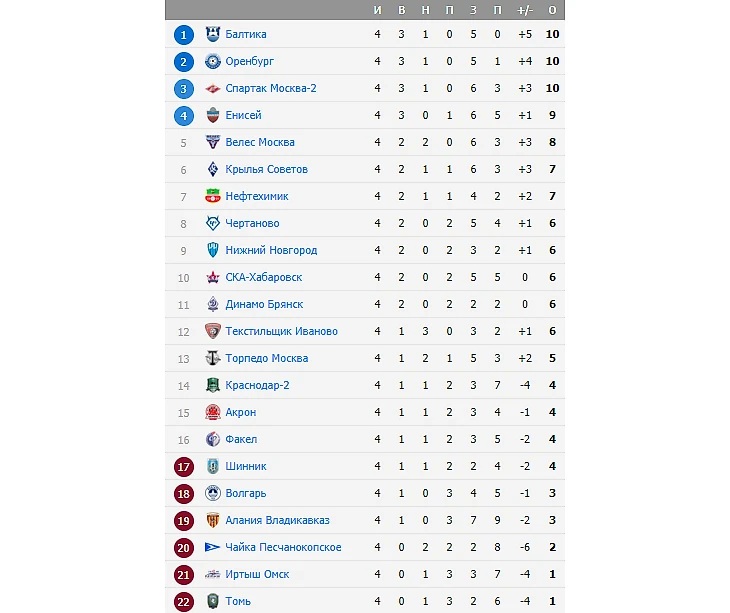The image size is (730, 613).
Task: Follow the Нижний Новгород team link
Action: 271,250
